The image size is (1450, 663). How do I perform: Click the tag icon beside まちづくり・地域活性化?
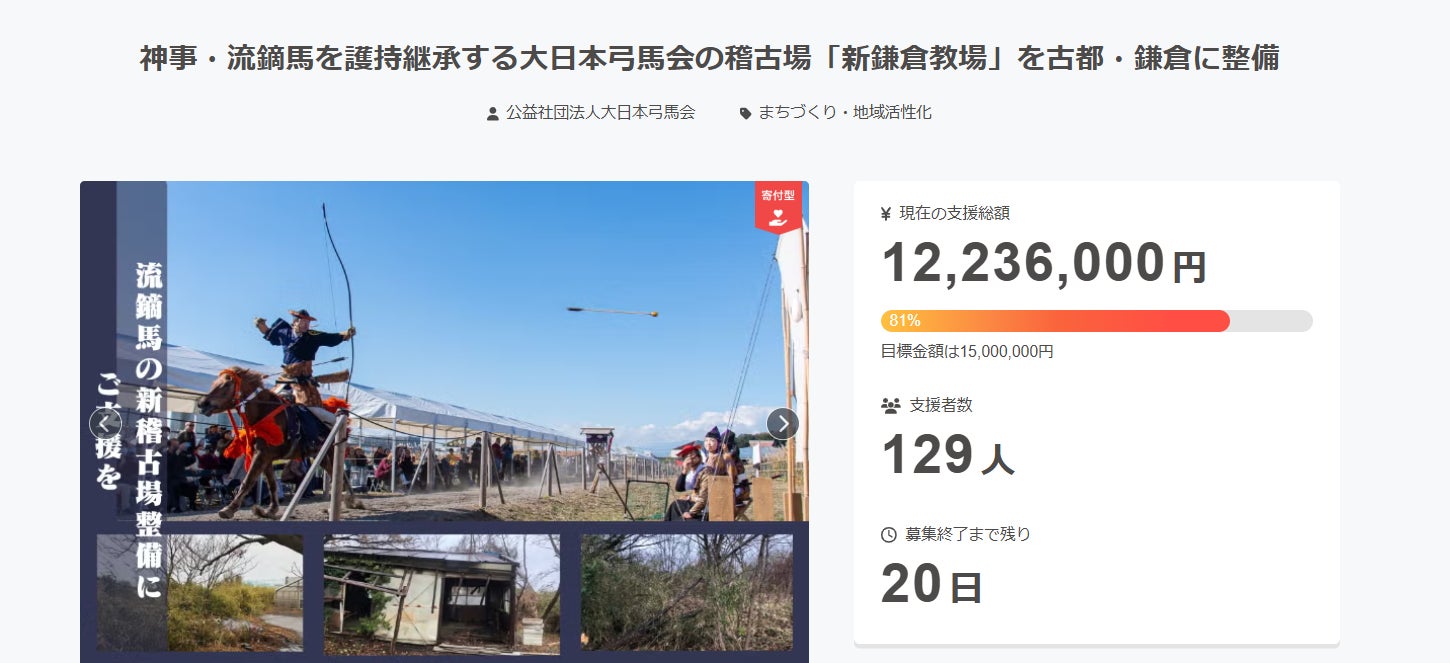(x=745, y=114)
